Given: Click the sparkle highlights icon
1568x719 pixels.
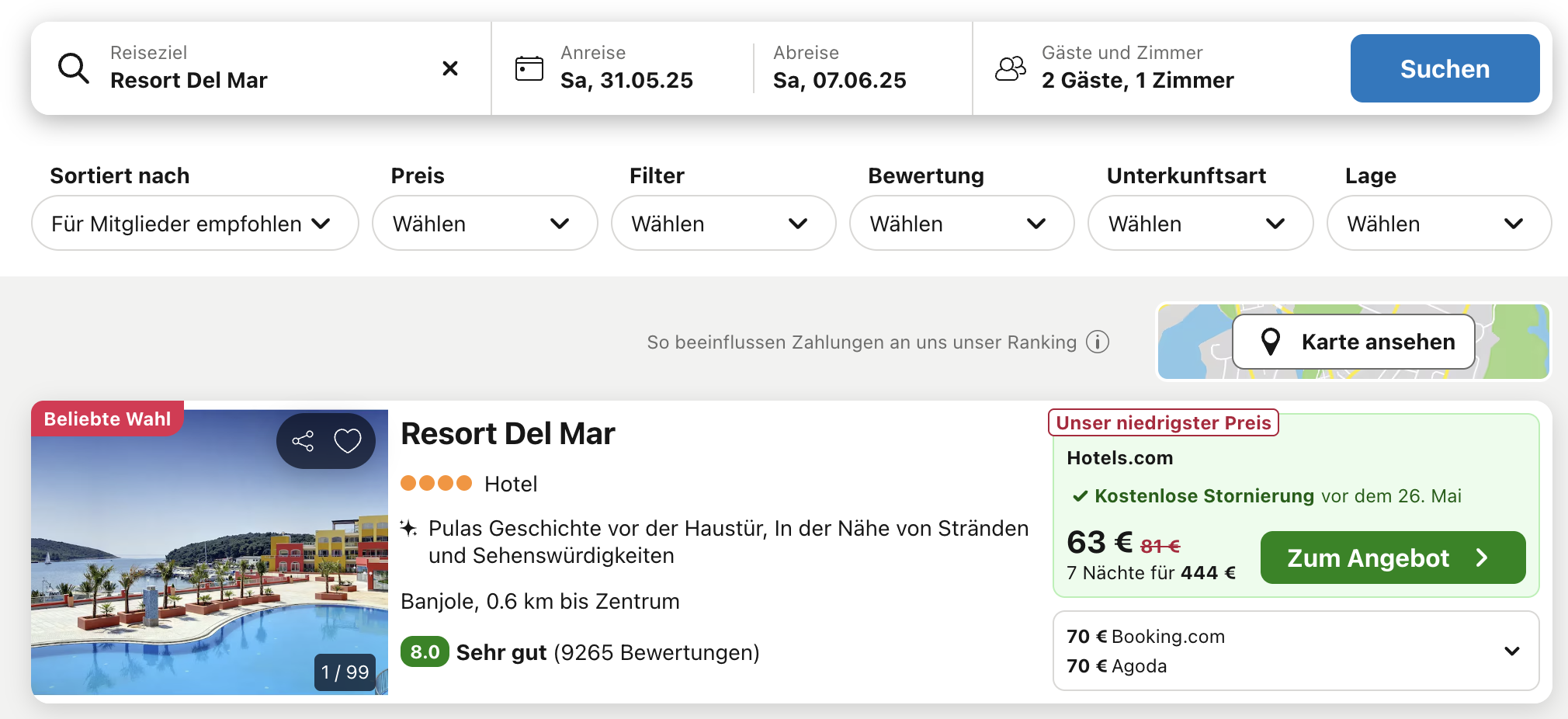Looking at the screenshot, I should coord(408,529).
